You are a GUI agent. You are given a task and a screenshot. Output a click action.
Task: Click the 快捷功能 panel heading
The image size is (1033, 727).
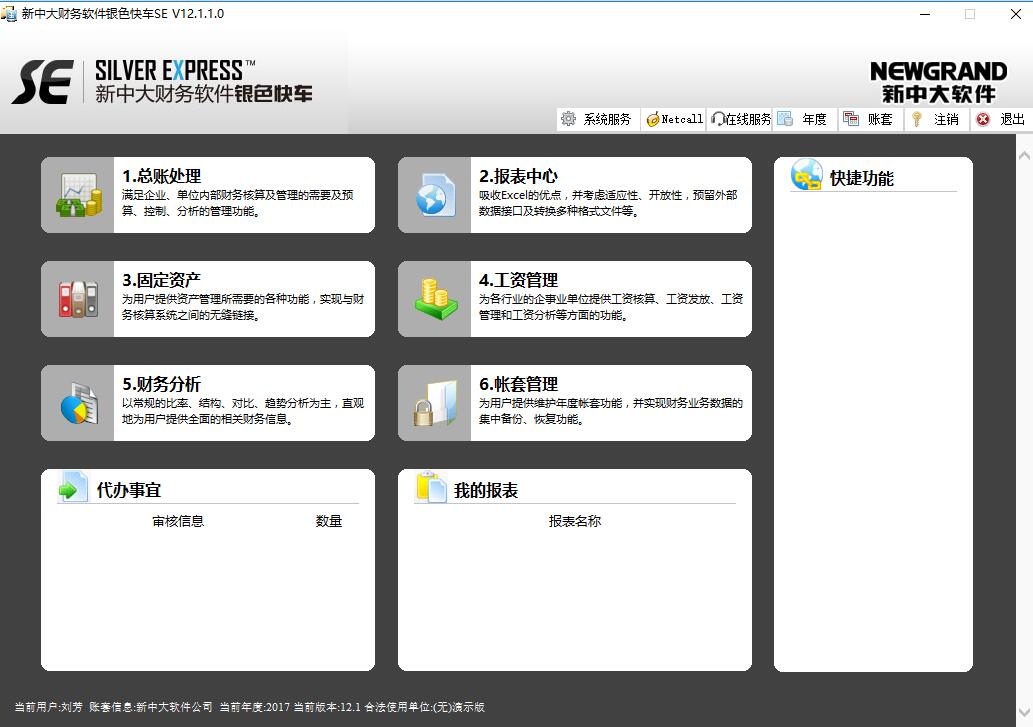click(862, 178)
